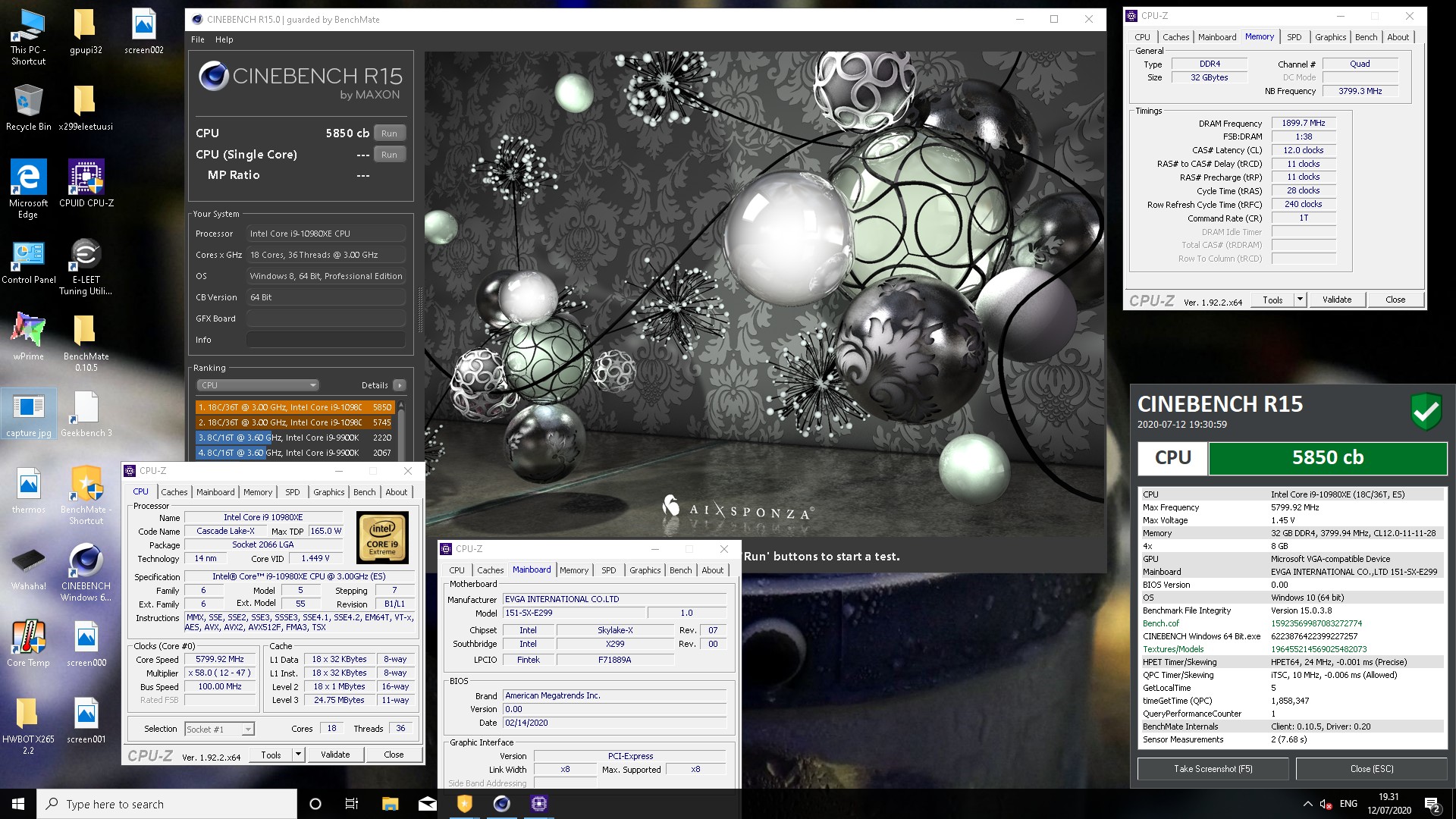Viewport: 1456px width, 819px height.
Task: Open screen001 image file on desktop
Action: (86, 720)
